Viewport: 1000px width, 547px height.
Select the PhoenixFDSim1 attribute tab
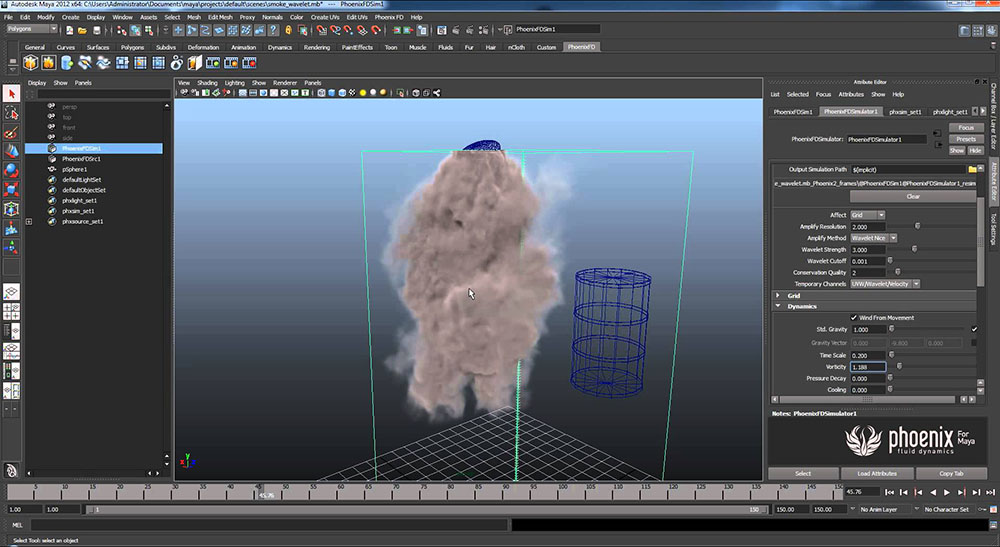(793, 112)
